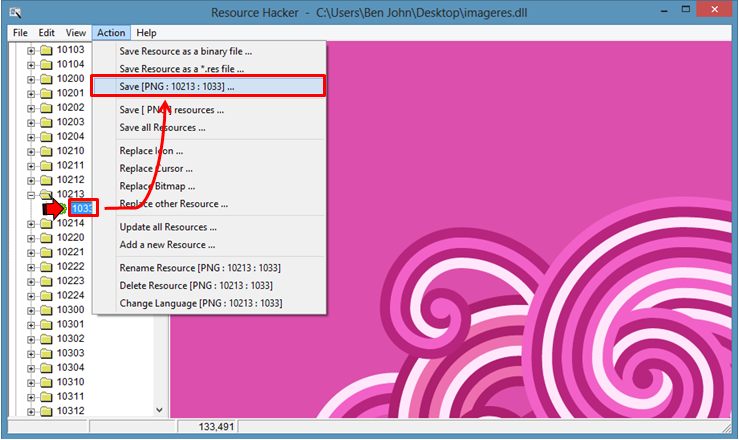The width and height of the screenshot is (739, 440).
Task: Click the 10224 folder icon
Action: click(x=46, y=295)
